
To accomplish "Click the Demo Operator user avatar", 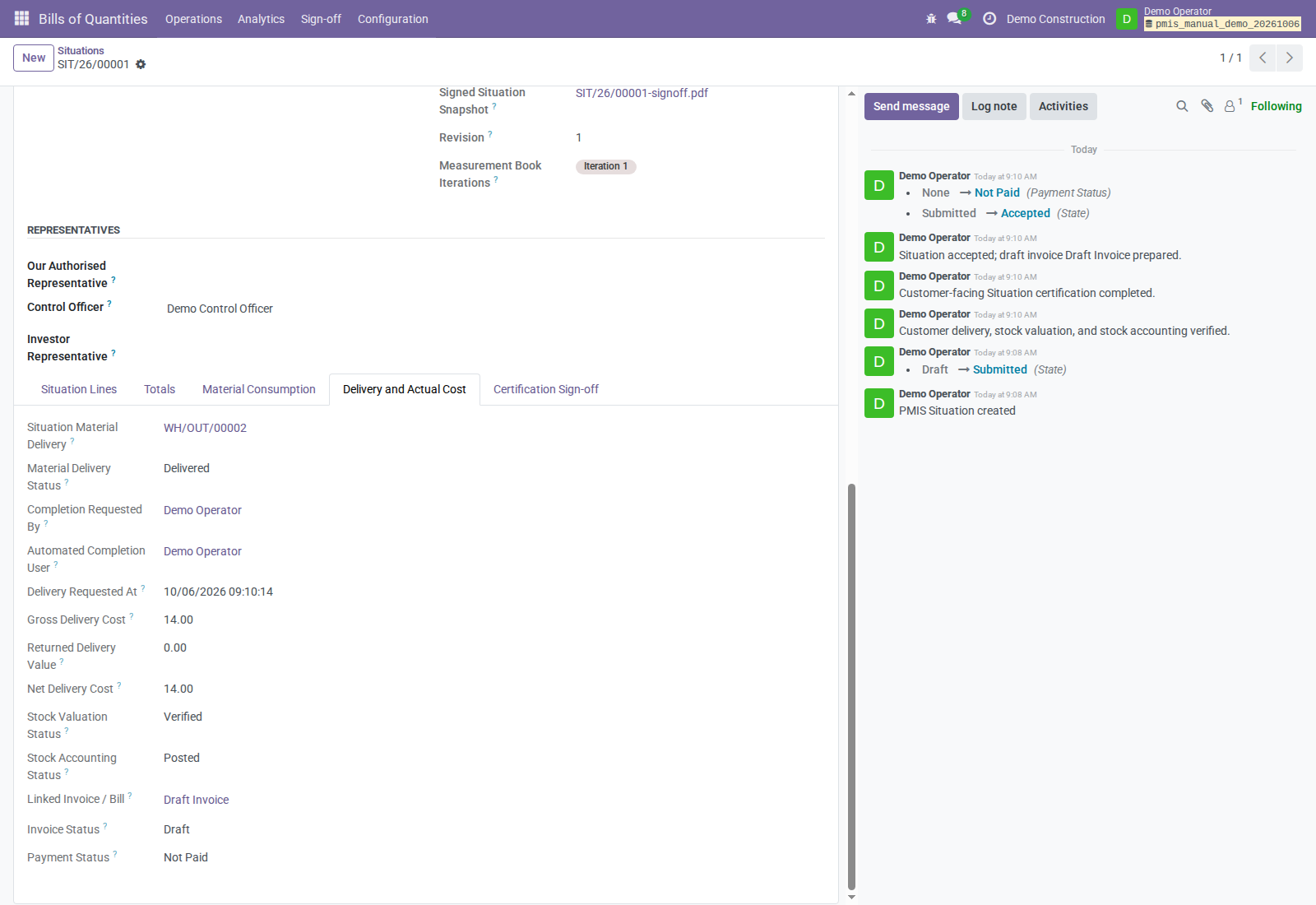I will 1127,19.
